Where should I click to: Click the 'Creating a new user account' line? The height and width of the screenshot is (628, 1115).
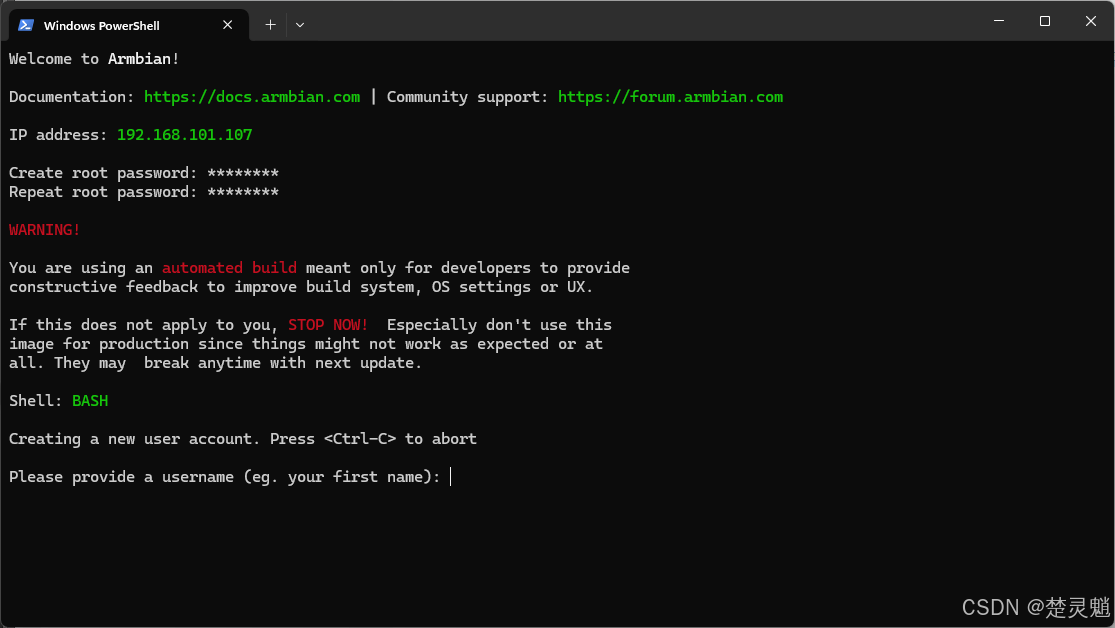[242, 439]
